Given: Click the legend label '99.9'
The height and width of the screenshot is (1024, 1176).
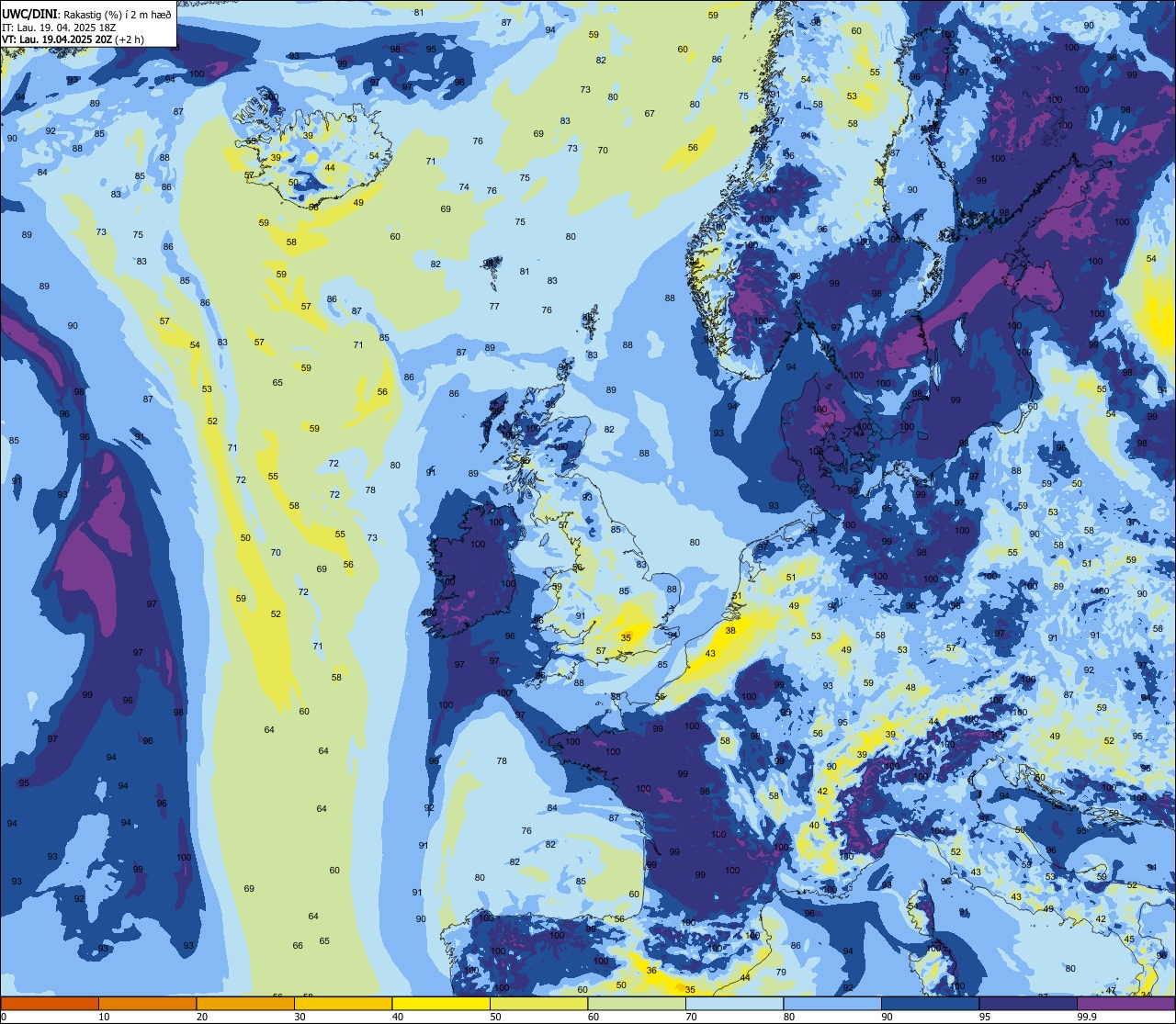Looking at the screenshot, I should tap(1086, 1017).
